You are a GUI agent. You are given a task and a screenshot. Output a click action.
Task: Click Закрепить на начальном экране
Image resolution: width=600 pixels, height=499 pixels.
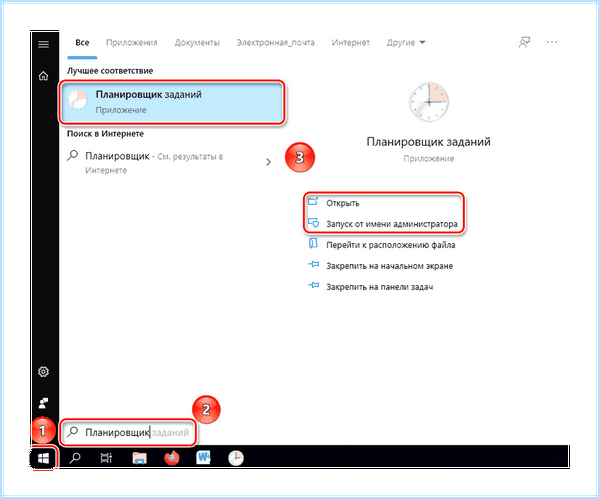click(380, 266)
